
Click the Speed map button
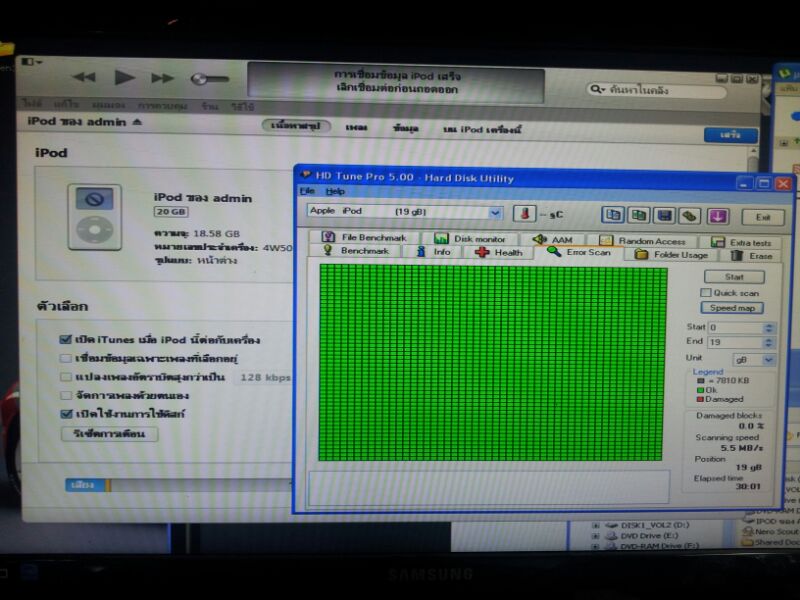[733, 308]
